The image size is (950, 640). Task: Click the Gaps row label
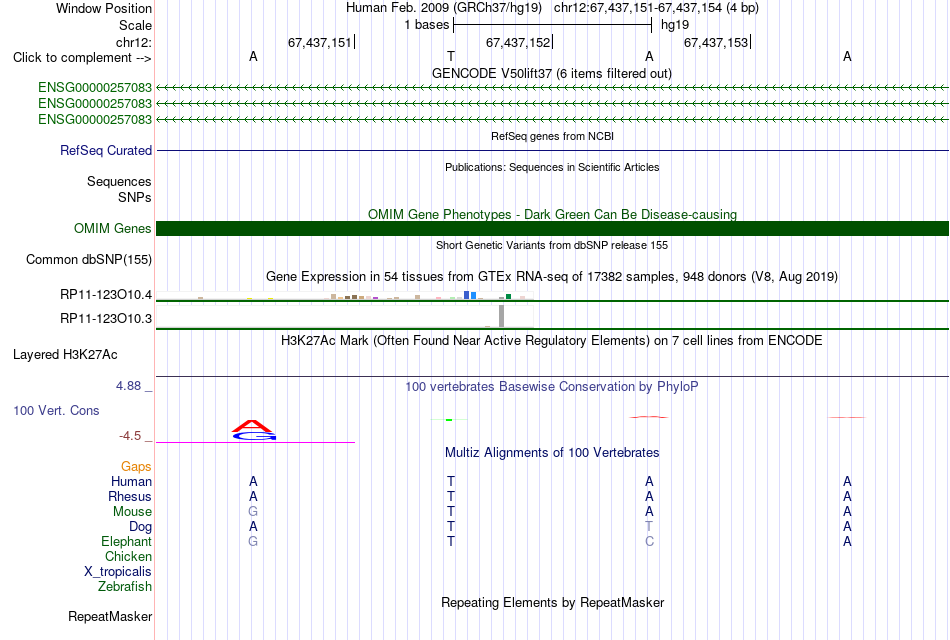tap(136, 466)
